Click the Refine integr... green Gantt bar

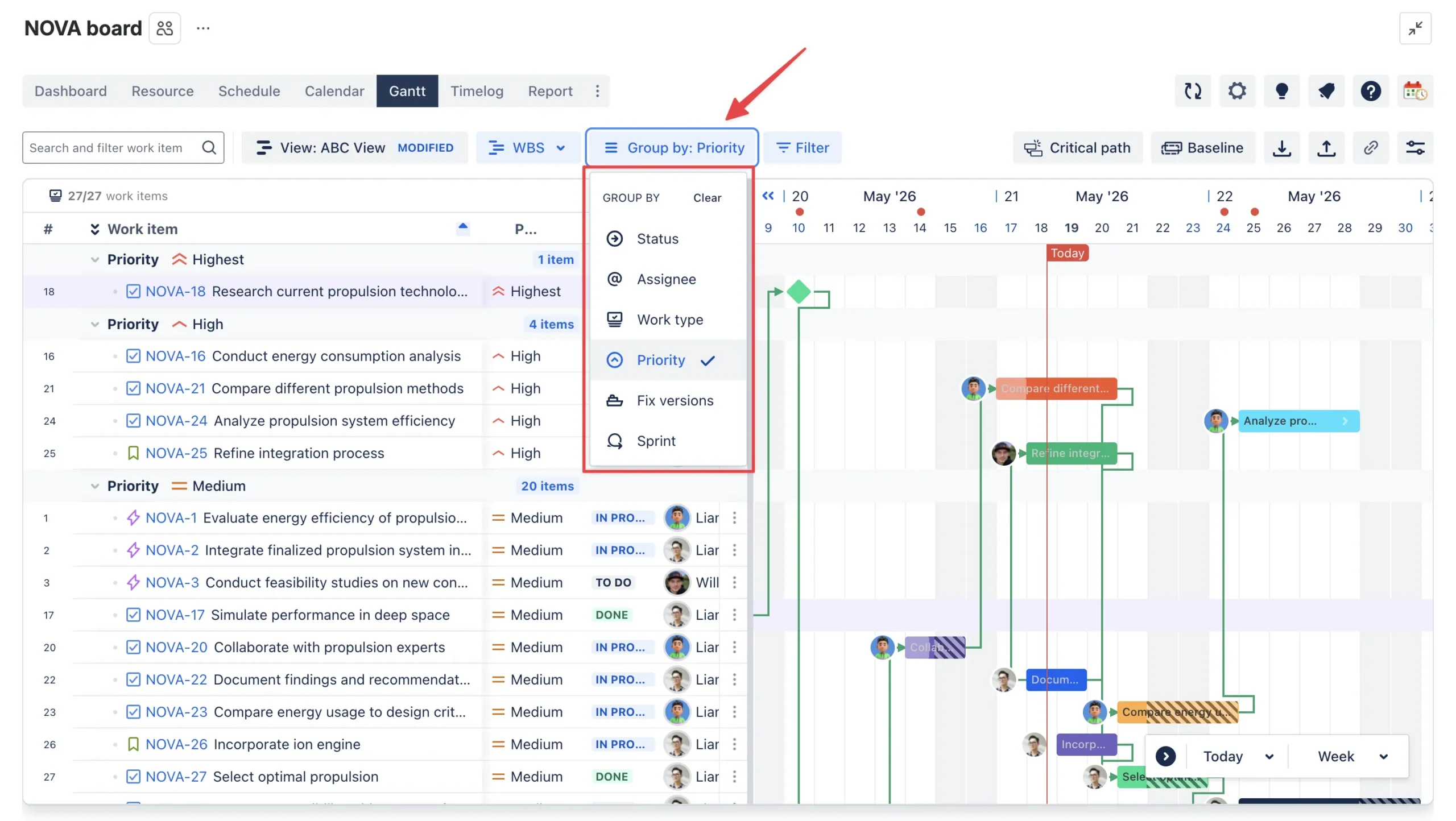(x=1071, y=453)
